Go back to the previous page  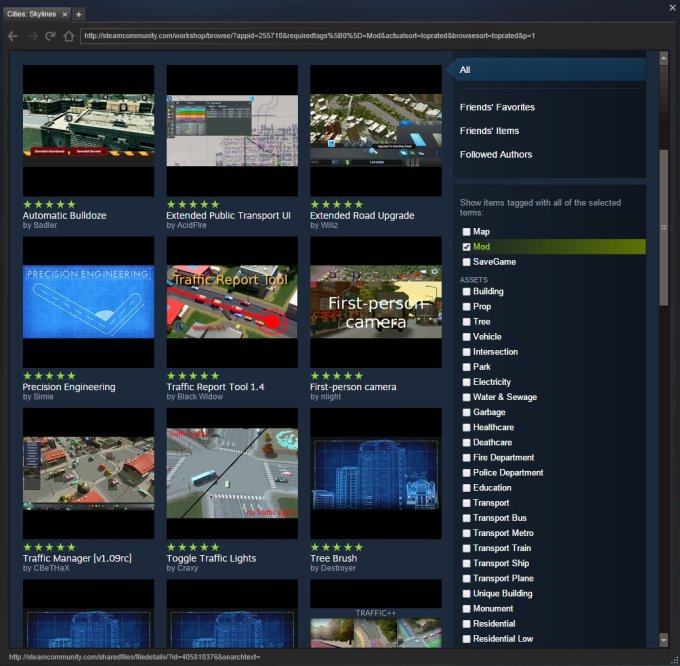pyautogui.click(x=13, y=36)
